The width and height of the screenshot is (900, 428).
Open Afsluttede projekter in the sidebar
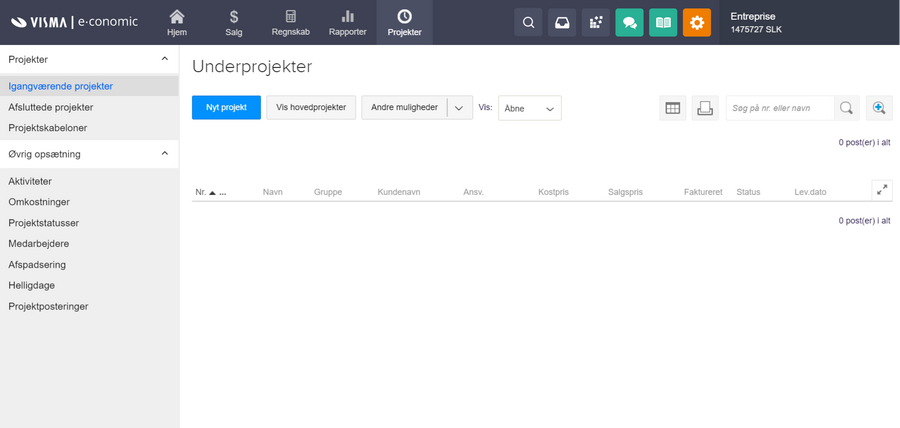coord(51,107)
